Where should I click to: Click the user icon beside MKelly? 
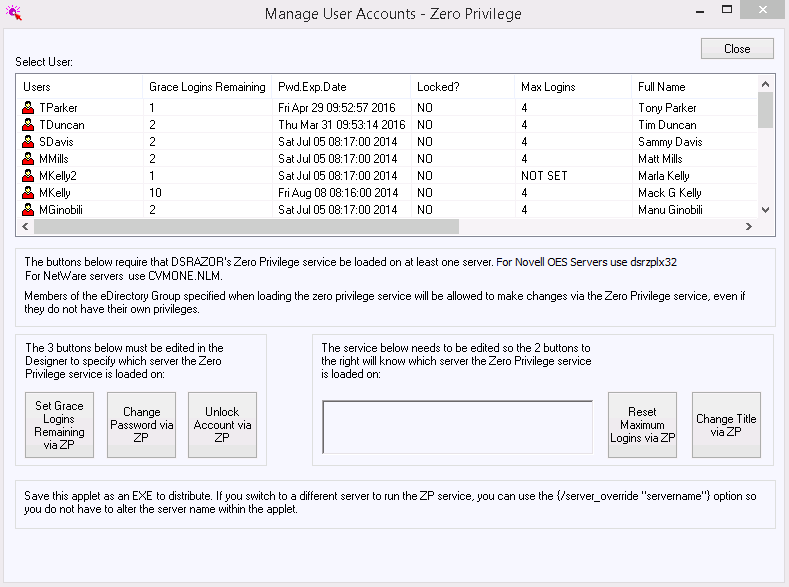[29, 193]
